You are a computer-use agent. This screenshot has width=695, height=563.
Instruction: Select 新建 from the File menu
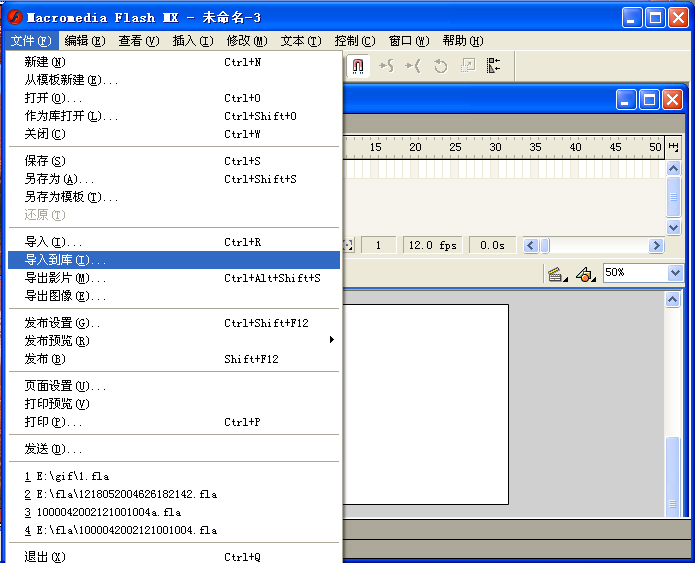pos(174,62)
